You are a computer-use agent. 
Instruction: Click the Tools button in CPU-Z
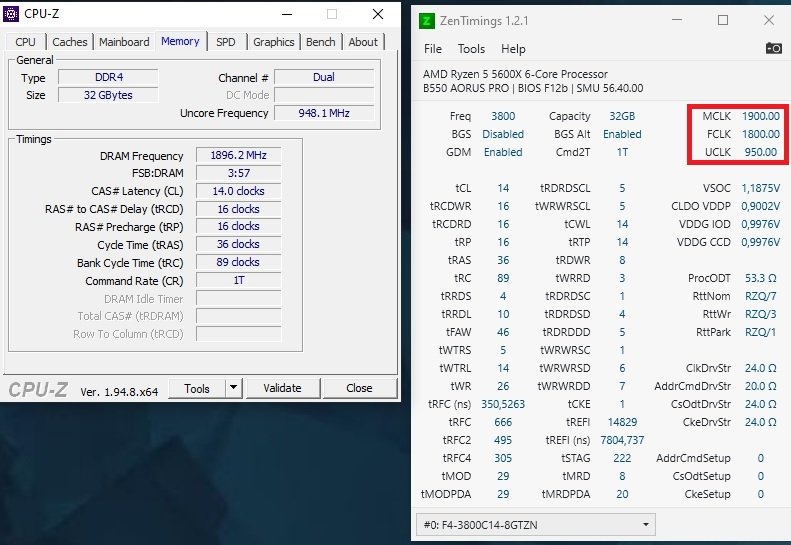(x=197, y=389)
